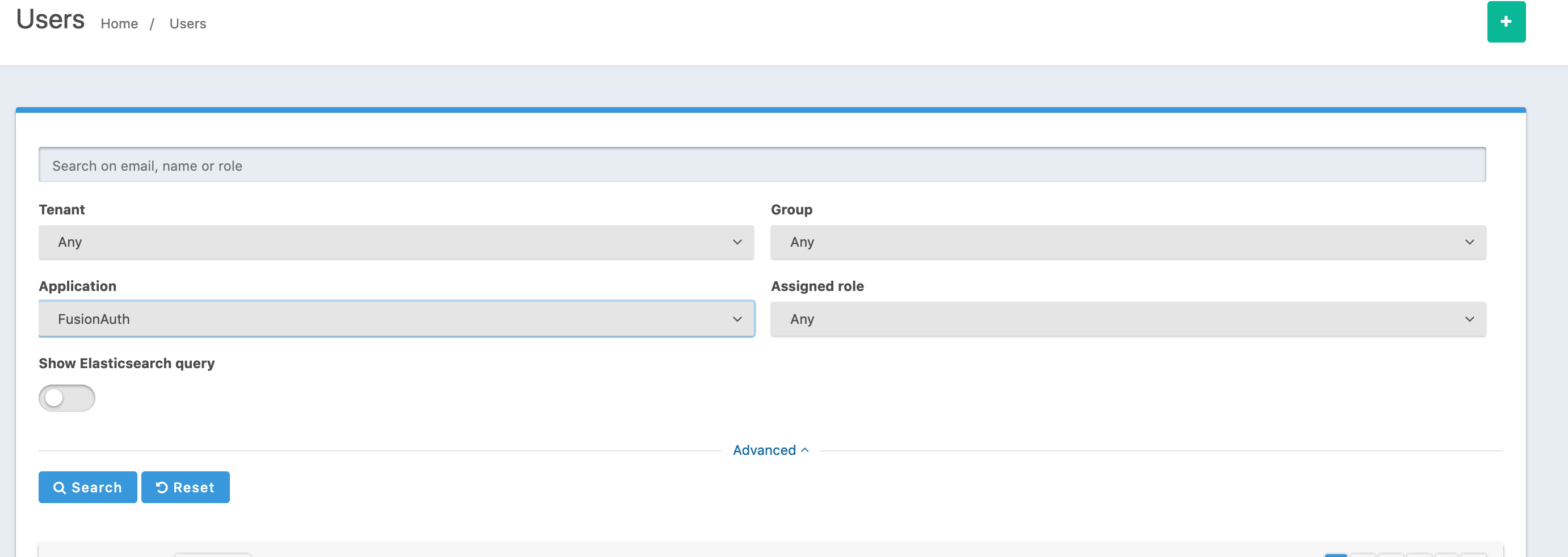The width and height of the screenshot is (1568, 557).
Task: Open the Tenant dropdown
Action: [396, 242]
